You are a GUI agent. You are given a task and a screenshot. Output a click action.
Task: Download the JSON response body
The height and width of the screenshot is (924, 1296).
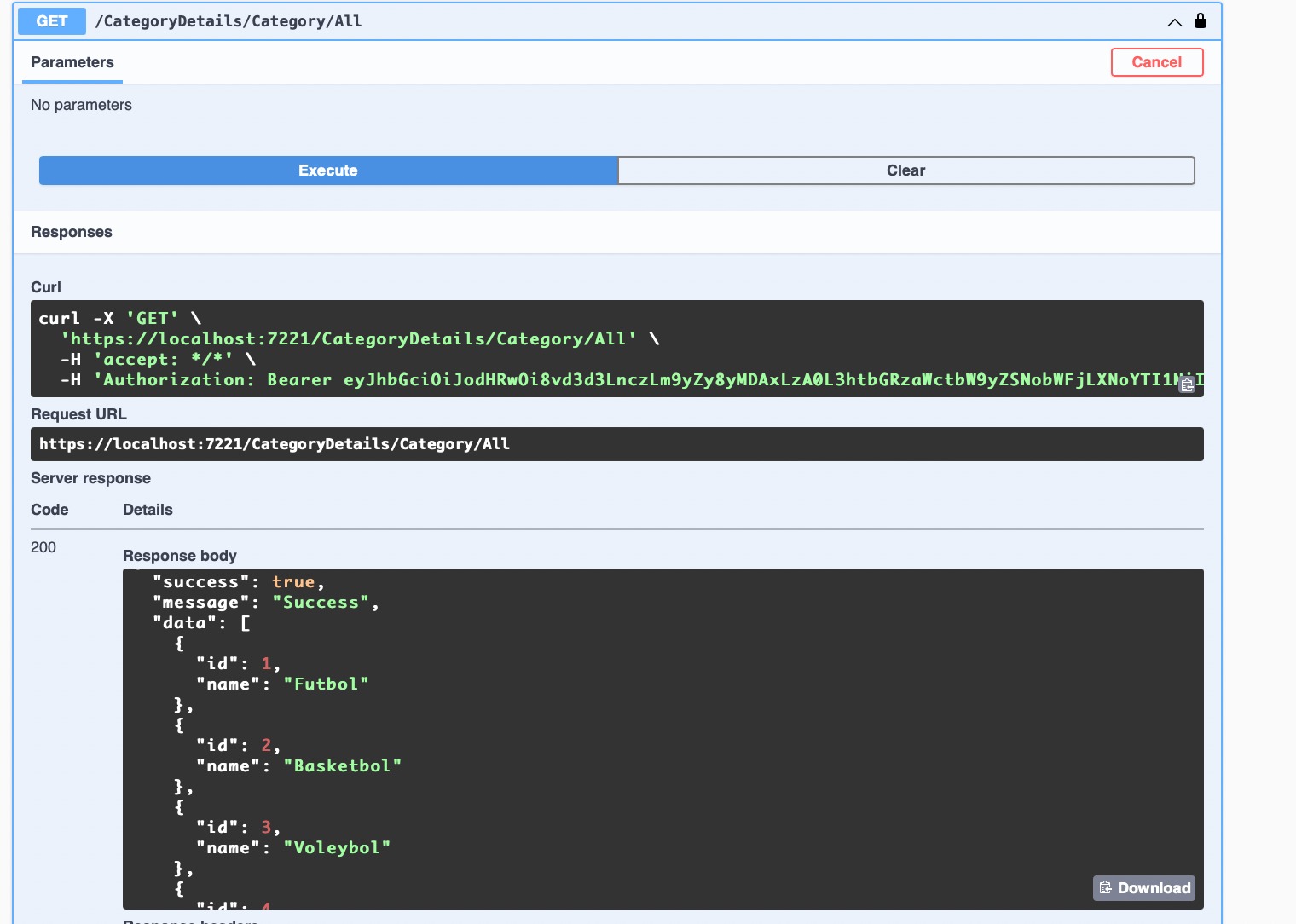tap(1143, 887)
